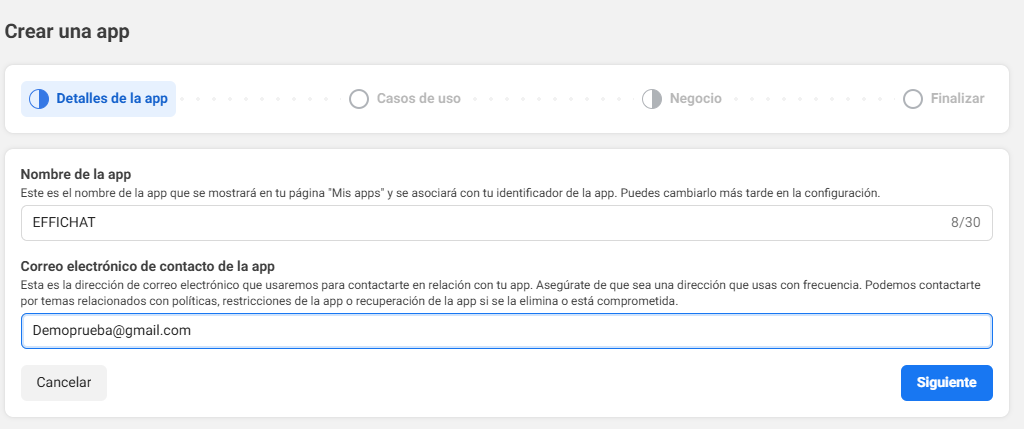Click the contact email field with Demoprueba@gmail.com
The width and height of the screenshot is (1024, 429).
click(x=506, y=331)
